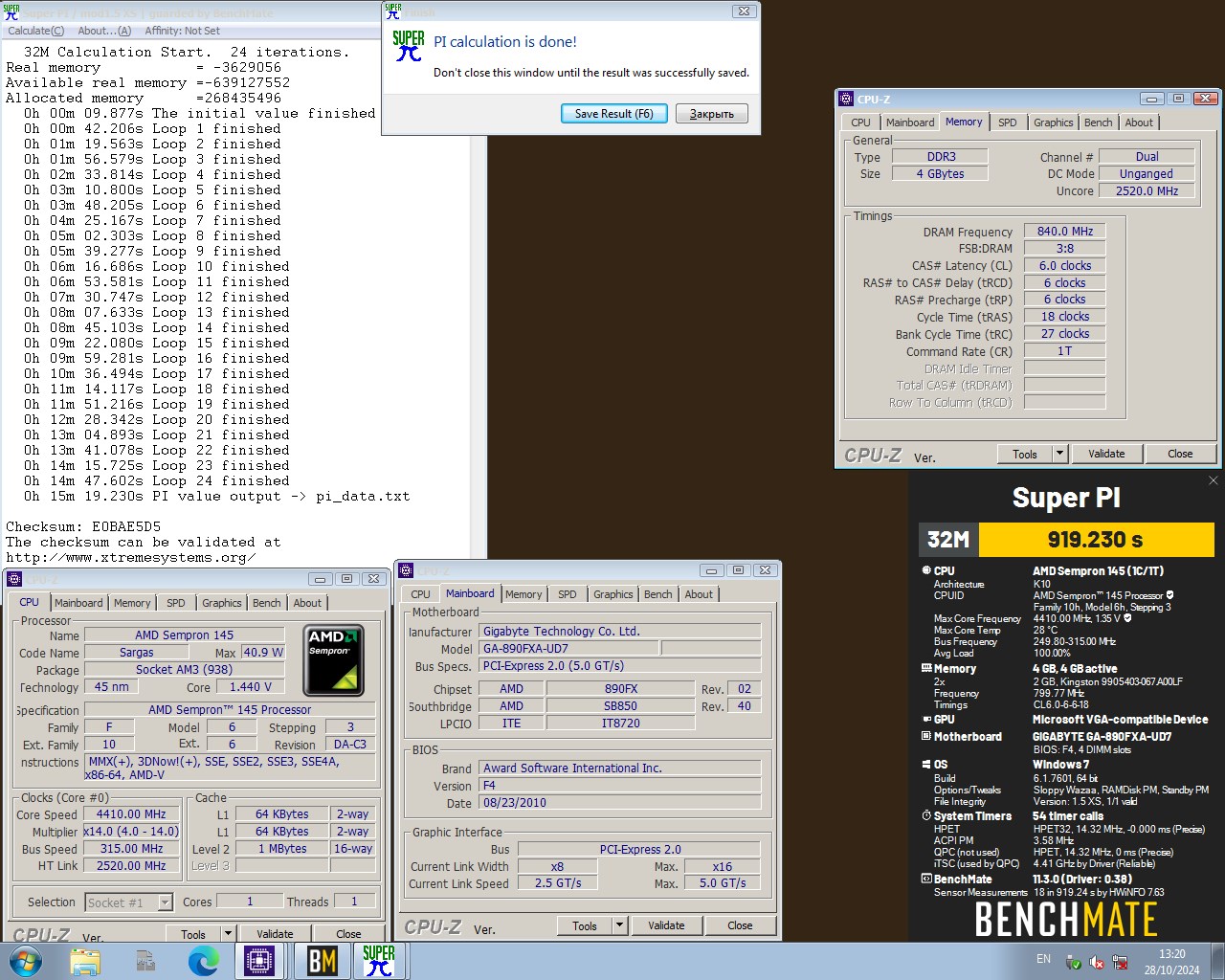Click the GA-890FXA-UD7 model field
This screenshot has height=980, width=1225.
click(x=569, y=649)
